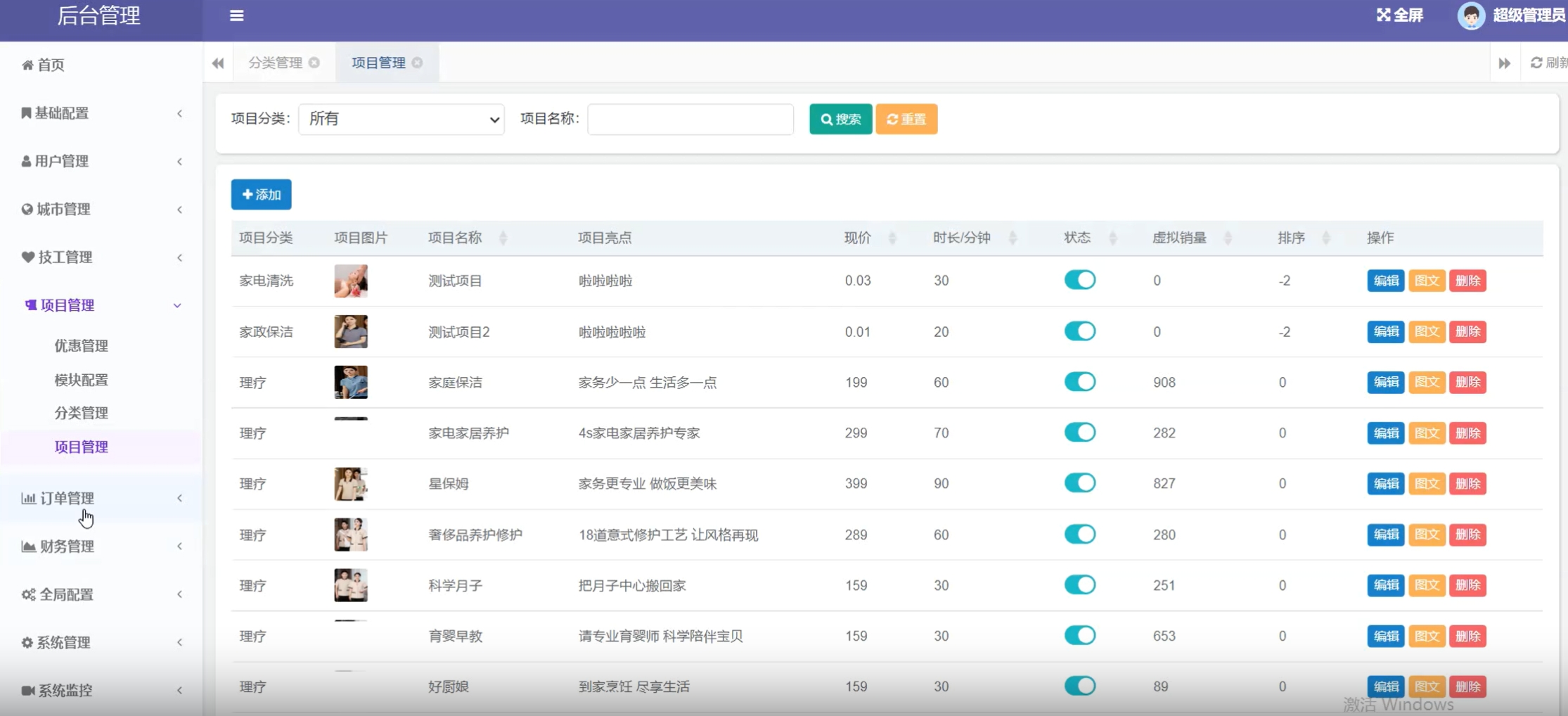Disable the status toggle for 测试项目

[x=1080, y=279]
